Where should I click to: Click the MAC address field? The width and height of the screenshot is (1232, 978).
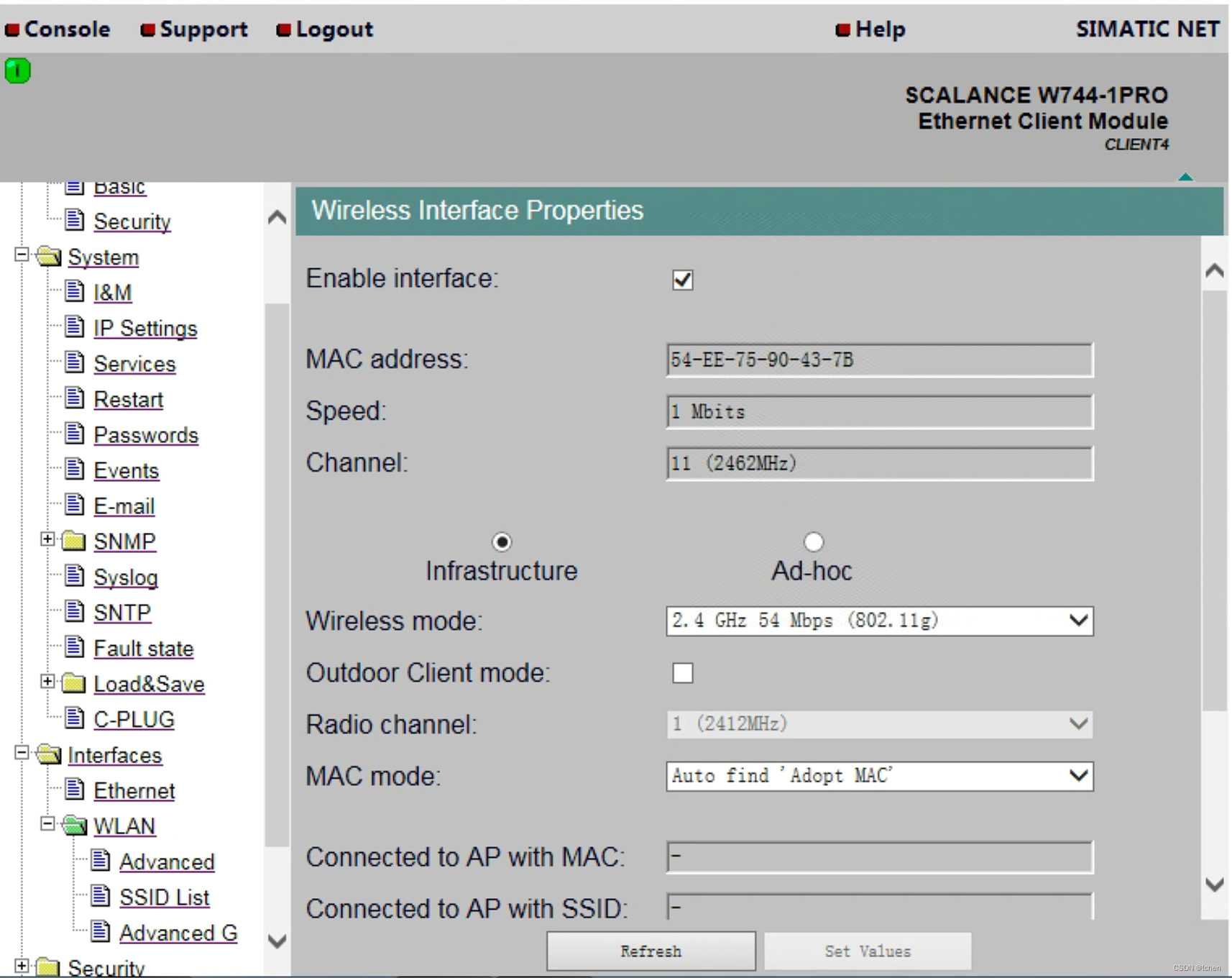(x=880, y=360)
